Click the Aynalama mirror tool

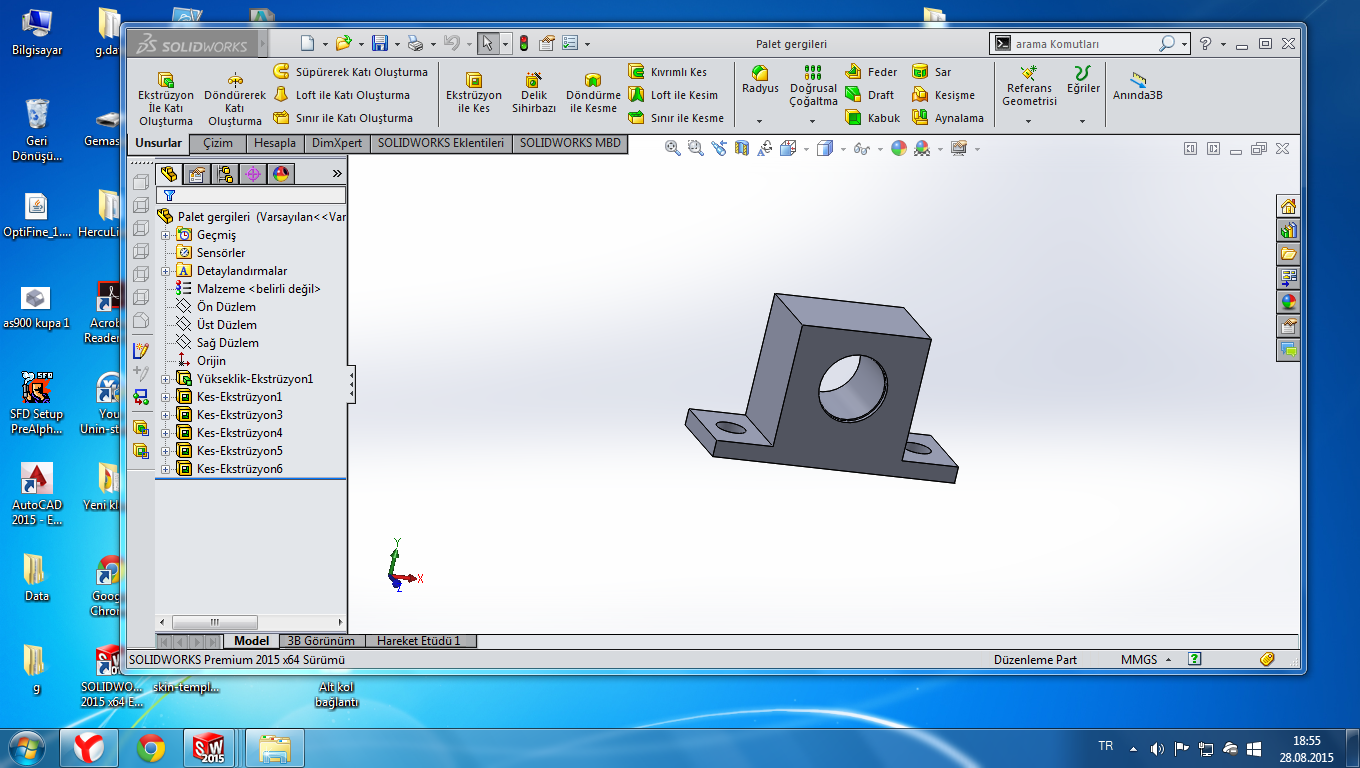click(948, 118)
